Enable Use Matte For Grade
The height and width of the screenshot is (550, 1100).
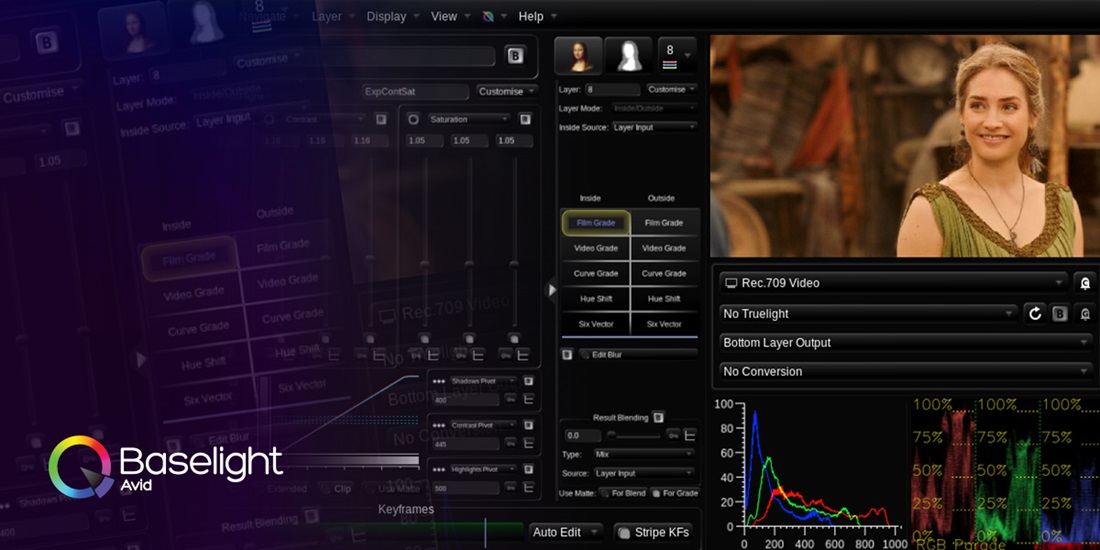click(655, 493)
